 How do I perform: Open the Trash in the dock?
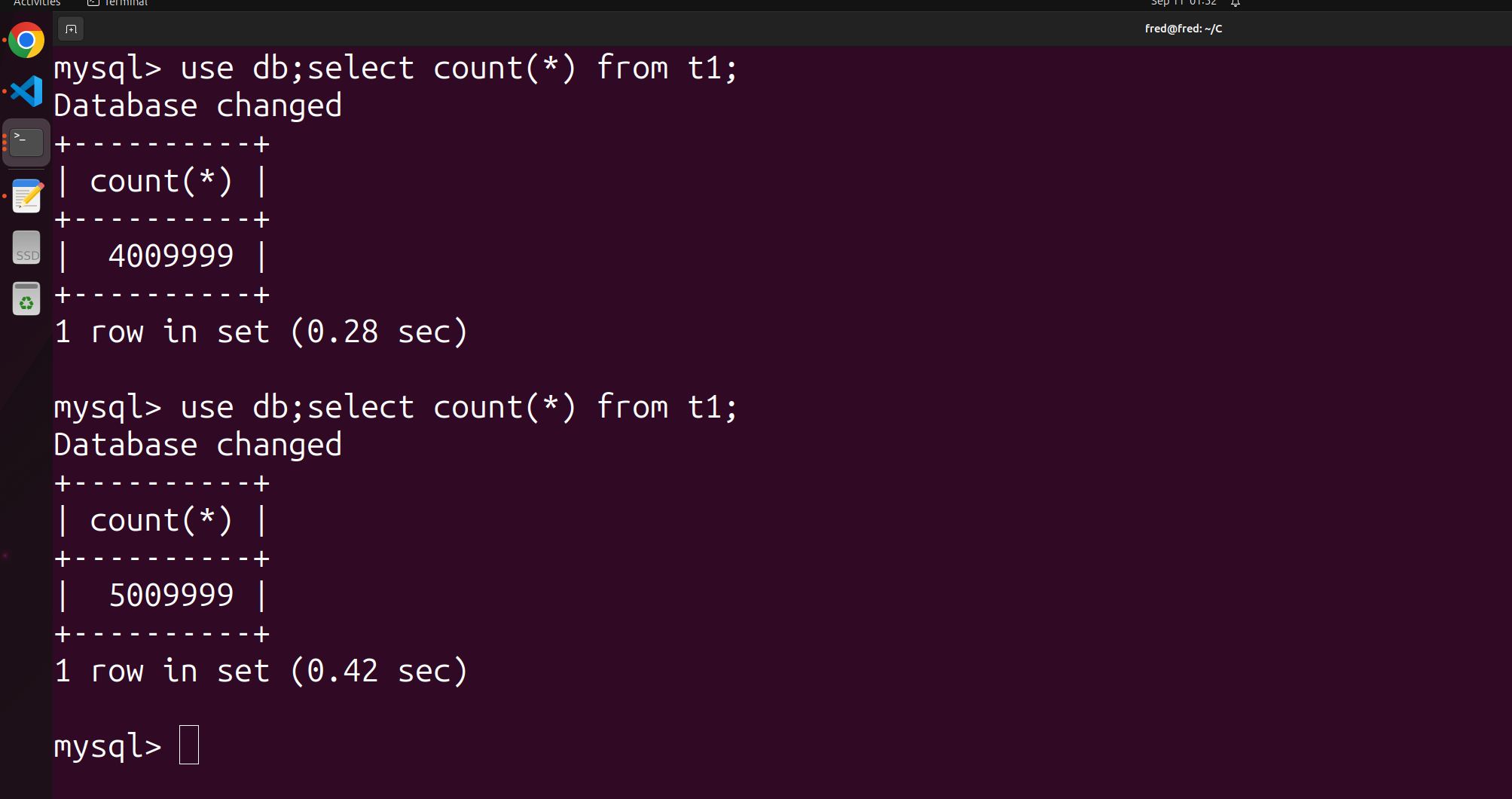26,299
